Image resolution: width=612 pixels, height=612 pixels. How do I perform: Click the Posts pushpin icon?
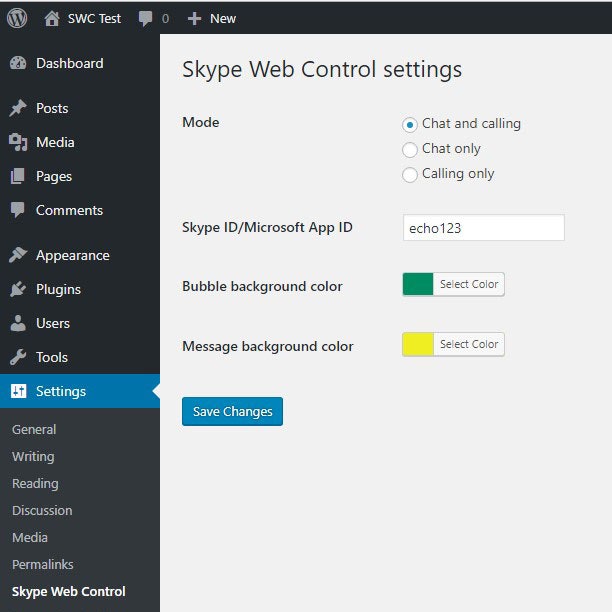coord(18,108)
